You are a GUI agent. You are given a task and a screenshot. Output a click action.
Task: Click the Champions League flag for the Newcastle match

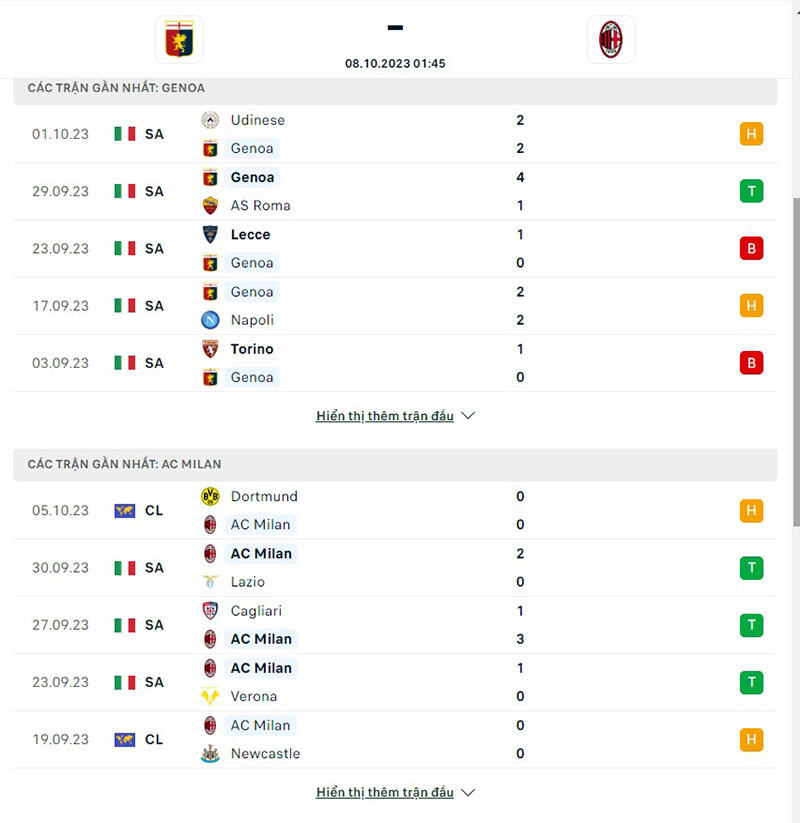coord(124,740)
